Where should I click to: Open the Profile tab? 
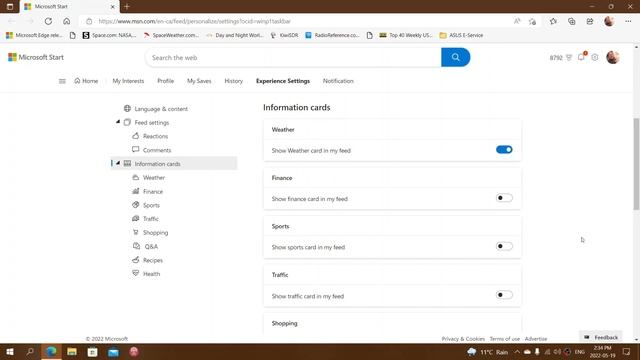[166, 81]
